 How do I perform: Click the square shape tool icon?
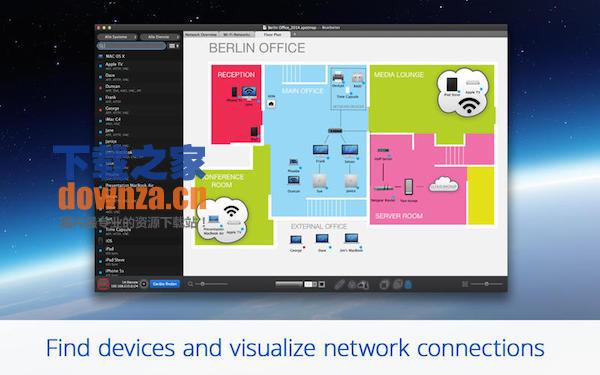point(322,284)
